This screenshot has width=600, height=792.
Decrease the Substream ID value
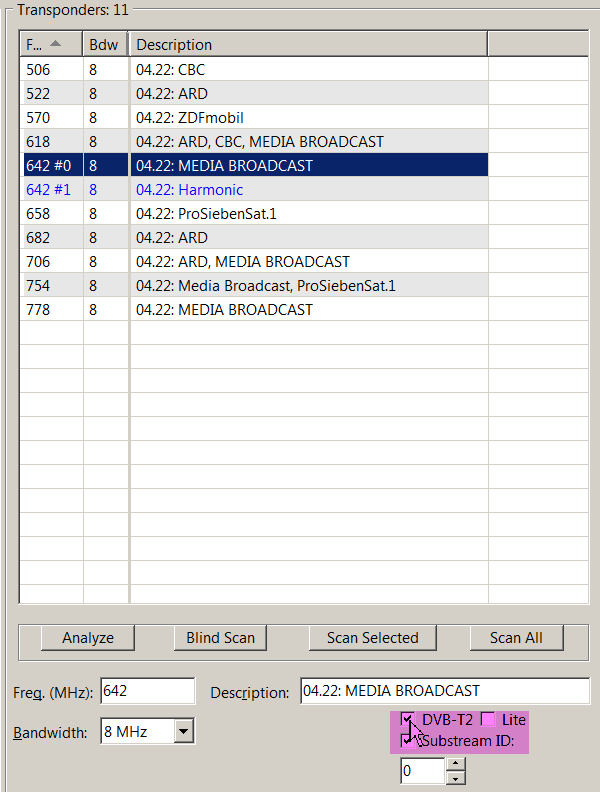pyautogui.click(x=456, y=778)
